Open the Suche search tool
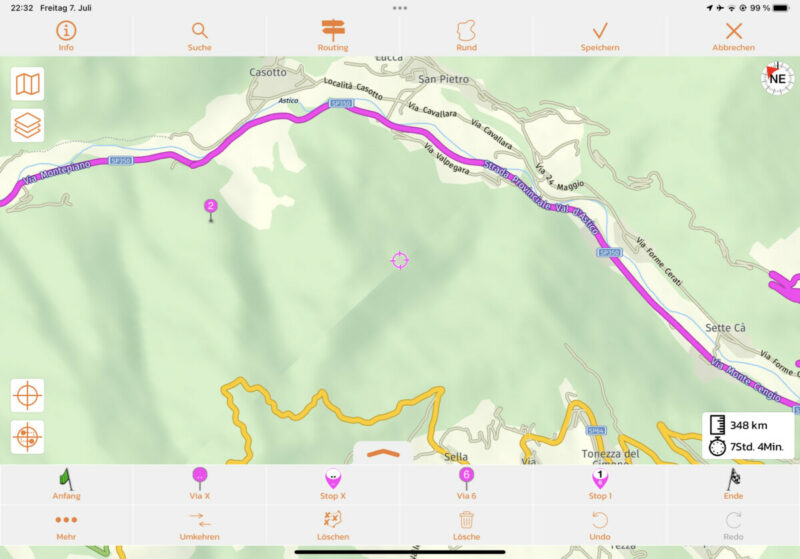The width and height of the screenshot is (800, 559). [199, 36]
